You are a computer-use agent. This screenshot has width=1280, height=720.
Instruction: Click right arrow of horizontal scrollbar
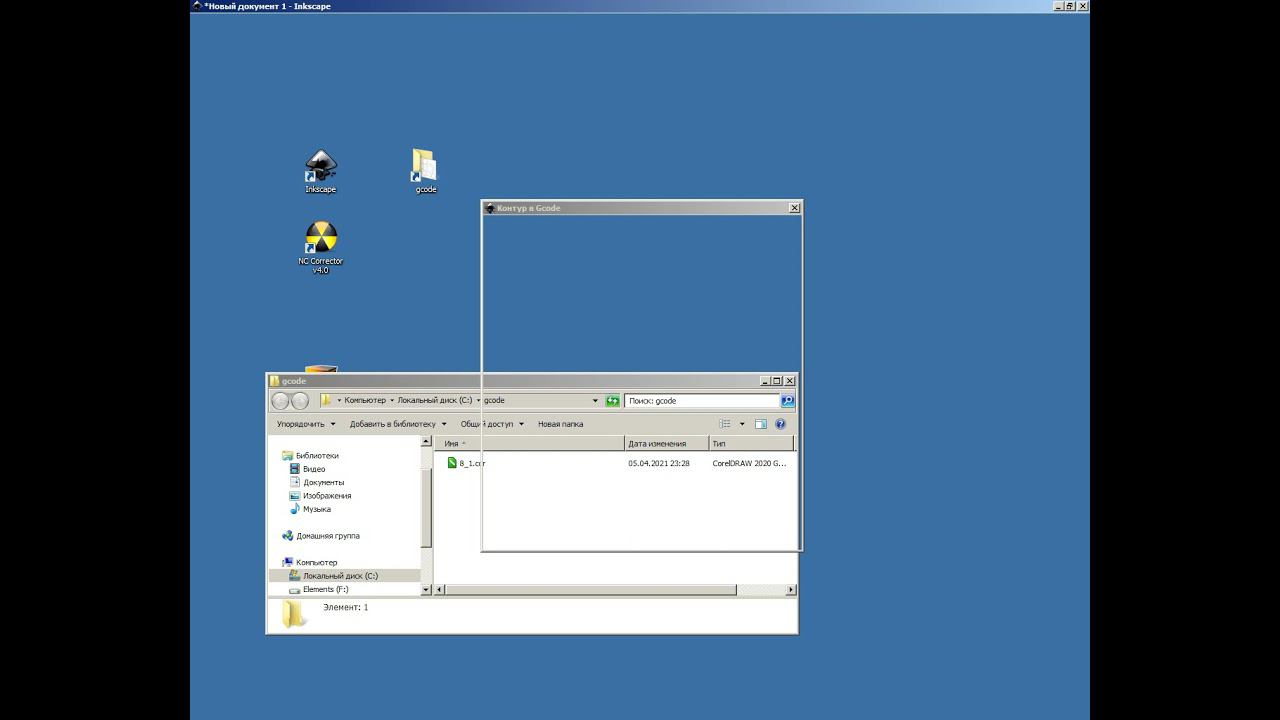coord(791,590)
